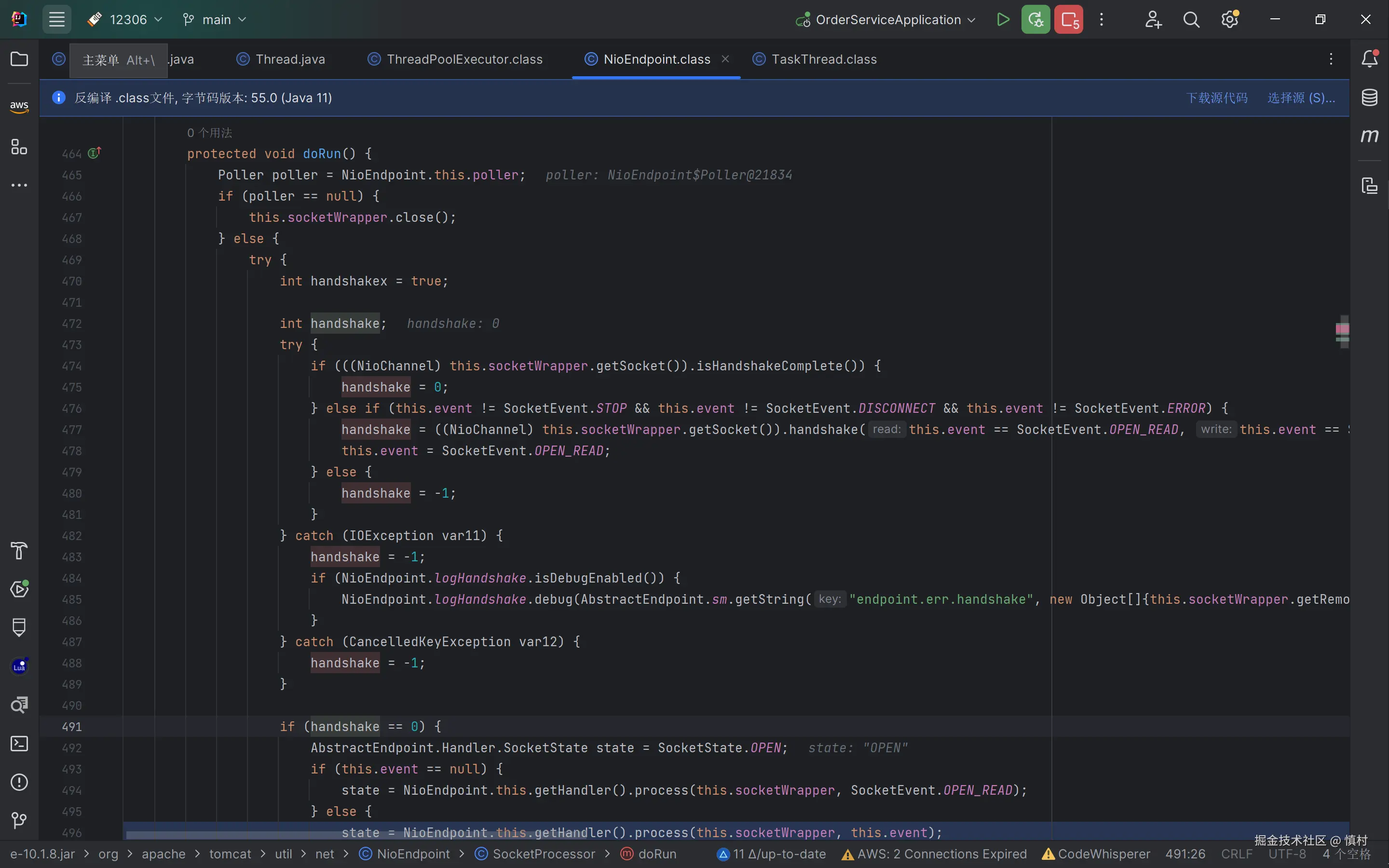Open the Git version control tool window
Viewport: 1389px width, 868px height.
click(x=19, y=820)
